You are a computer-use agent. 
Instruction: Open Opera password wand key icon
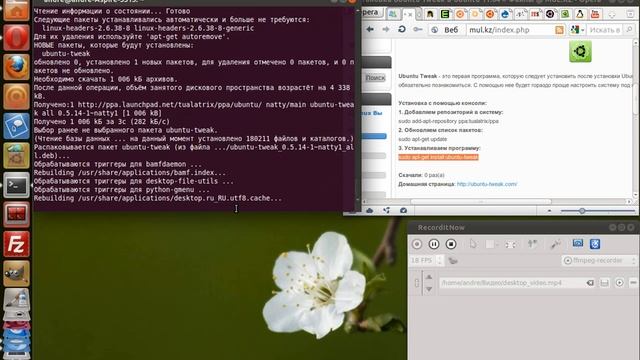418,29
